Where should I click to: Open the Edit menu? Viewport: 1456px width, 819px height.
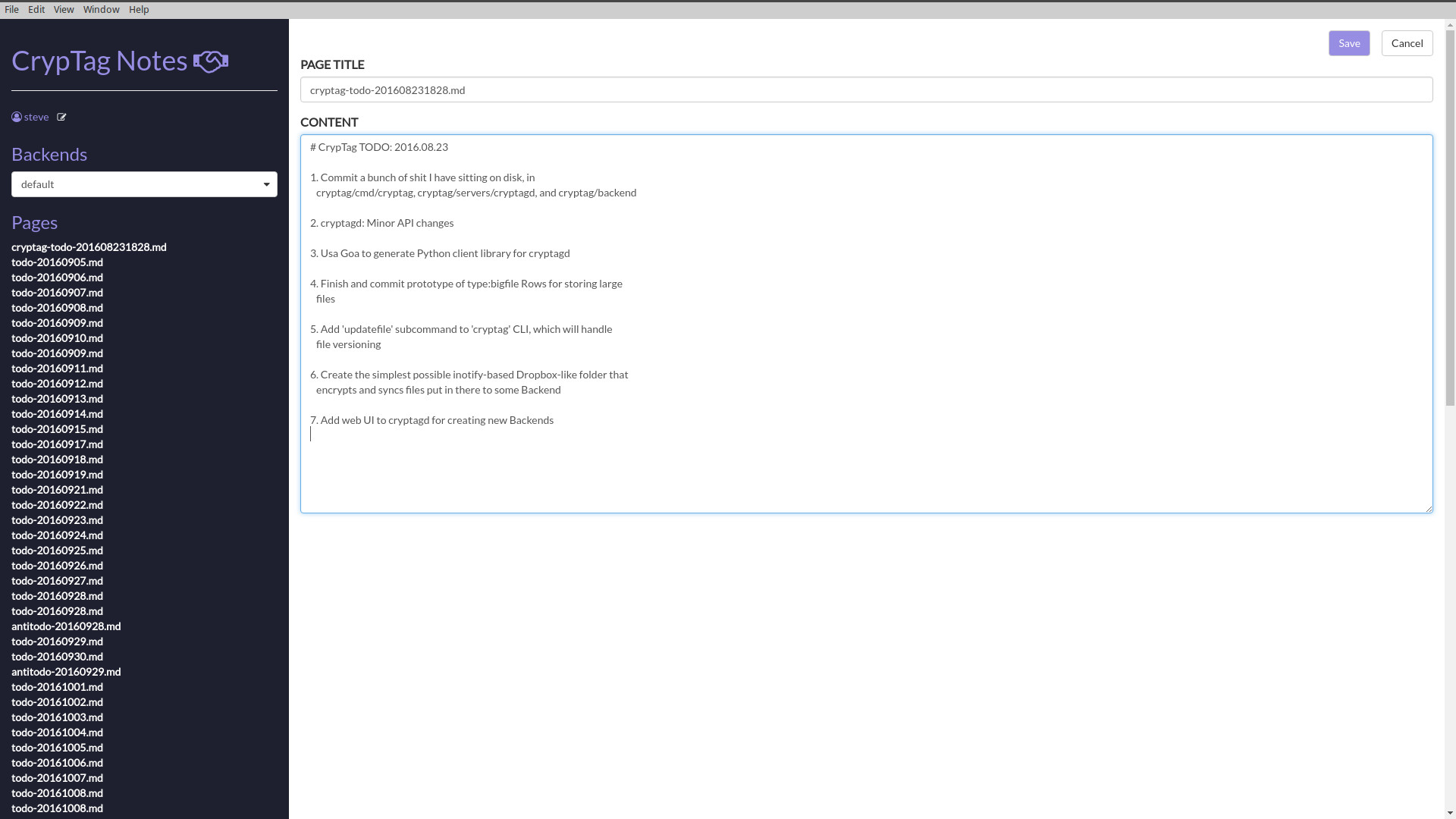[36, 9]
